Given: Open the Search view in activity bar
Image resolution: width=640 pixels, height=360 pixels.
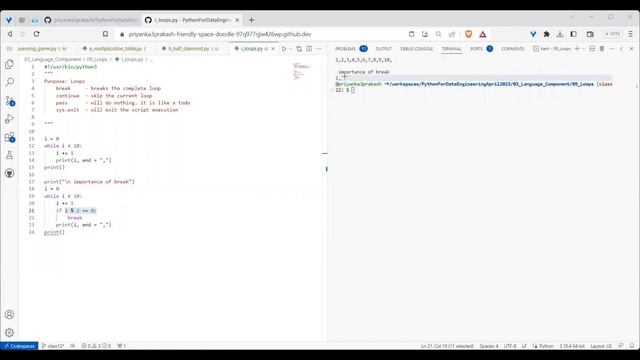Looking at the screenshot, I should click(9, 82).
